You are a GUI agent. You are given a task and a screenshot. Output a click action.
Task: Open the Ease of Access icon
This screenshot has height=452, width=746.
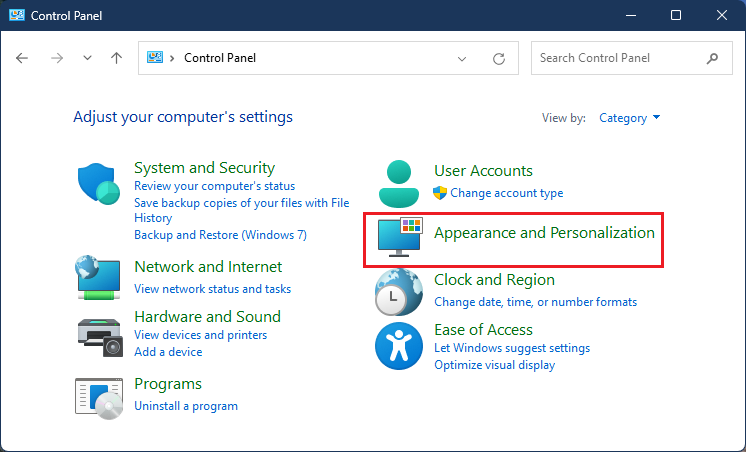coord(399,346)
